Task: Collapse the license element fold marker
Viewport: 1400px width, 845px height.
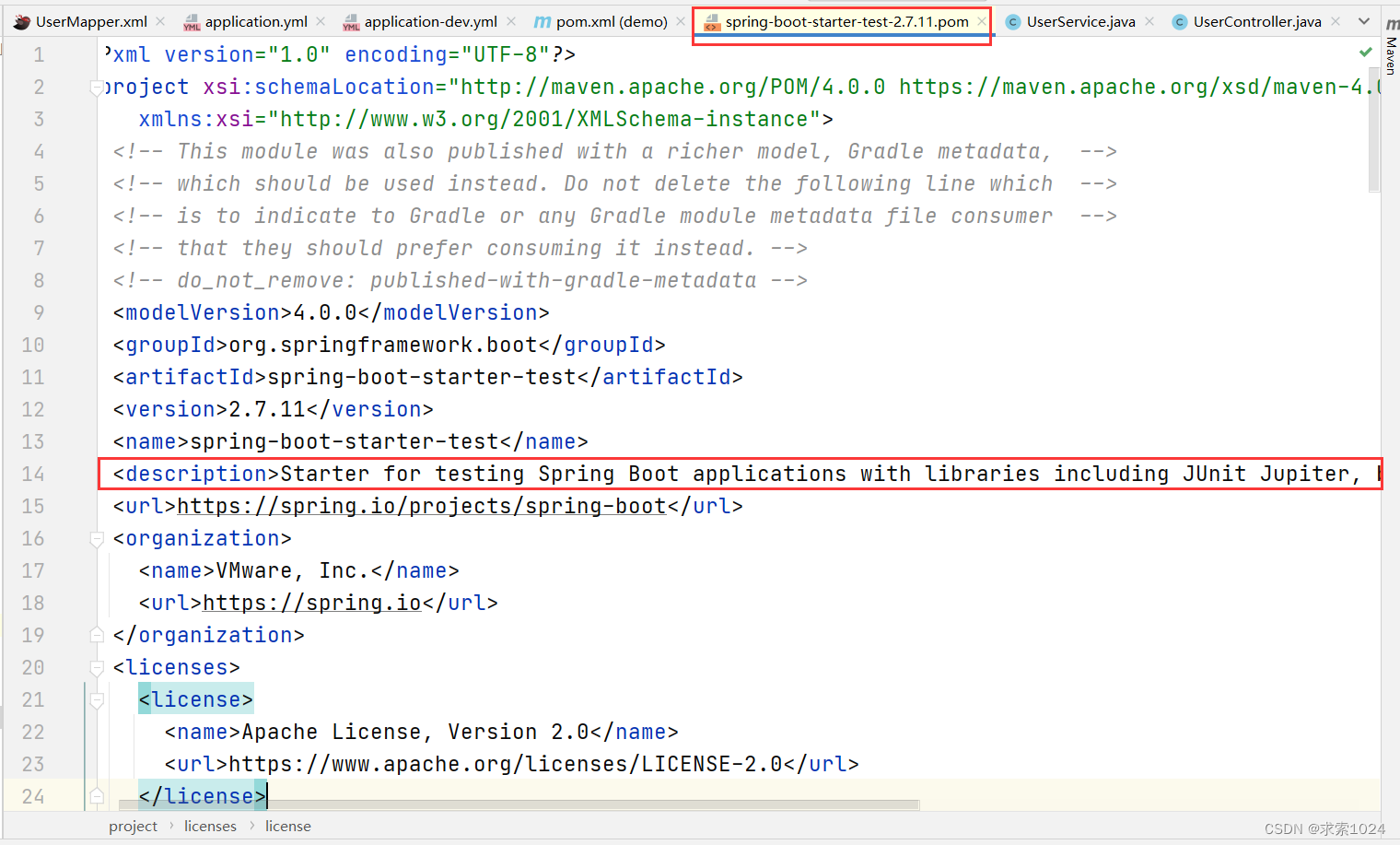Action: click(x=97, y=700)
